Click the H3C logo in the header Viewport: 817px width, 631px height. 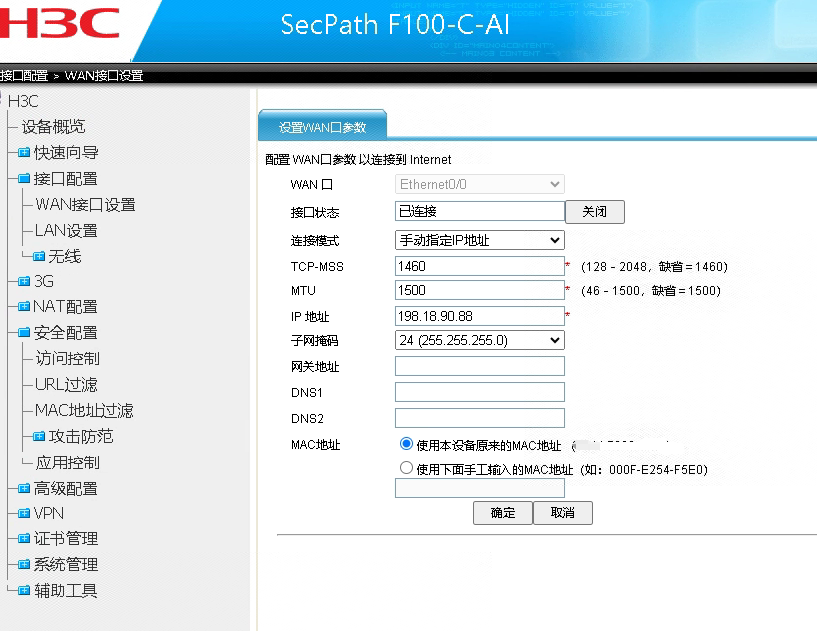[59, 23]
